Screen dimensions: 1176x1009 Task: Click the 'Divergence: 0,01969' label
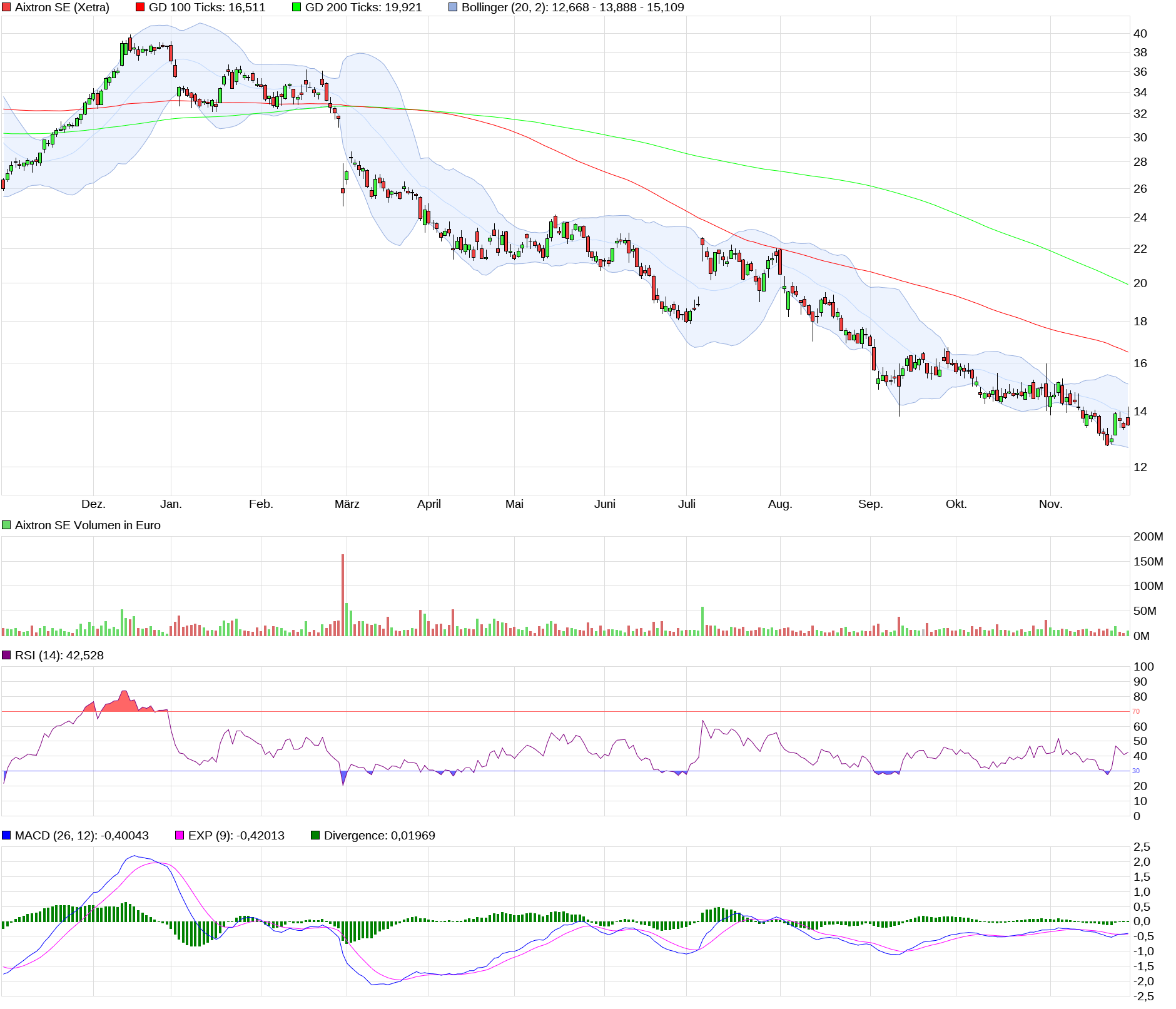[380, 836]
